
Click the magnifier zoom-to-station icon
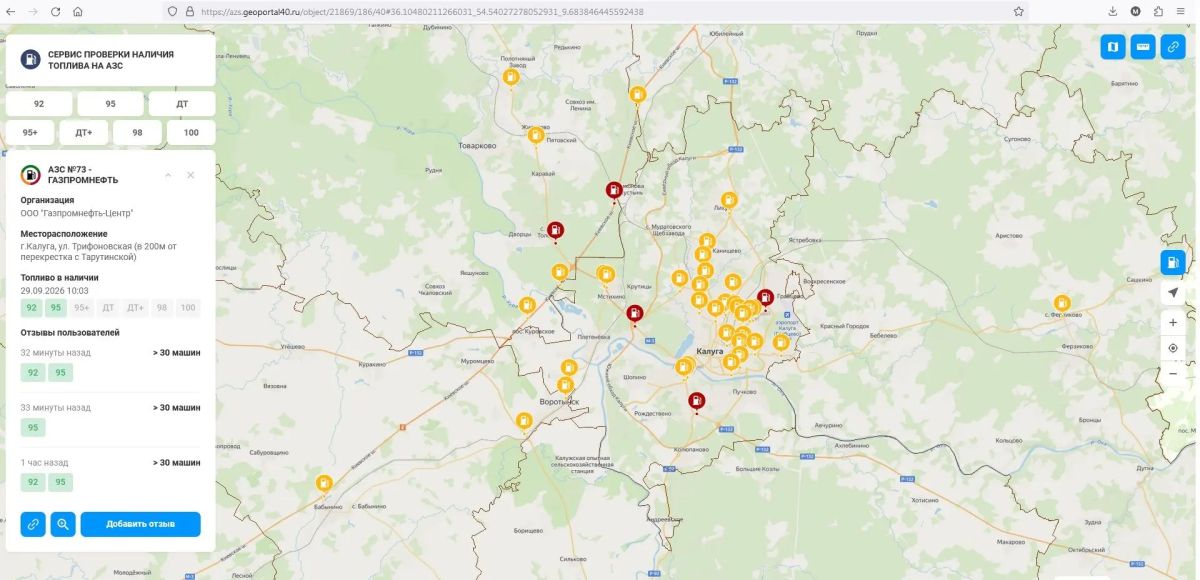pyautogui.click(x=63, y=524)
